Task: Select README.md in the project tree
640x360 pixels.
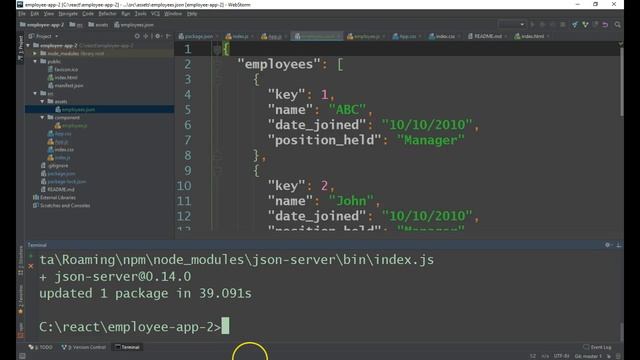Action: click(x=57, y=189)
